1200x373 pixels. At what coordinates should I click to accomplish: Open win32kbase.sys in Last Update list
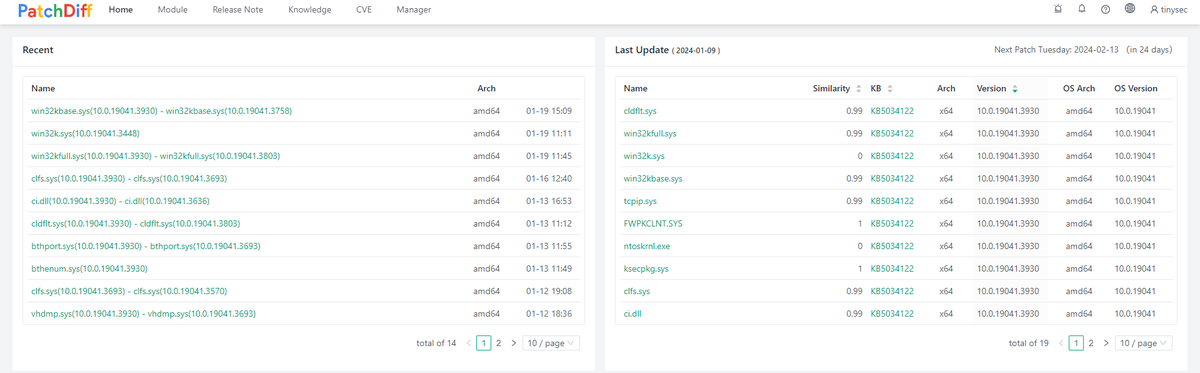tap(653, 178)
